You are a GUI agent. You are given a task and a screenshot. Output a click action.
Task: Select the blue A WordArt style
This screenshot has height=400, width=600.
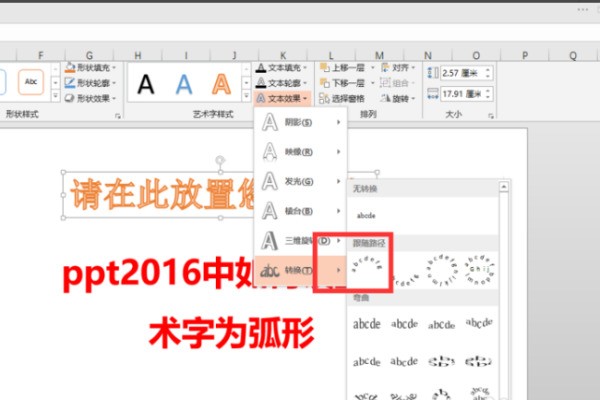point(184,84)
